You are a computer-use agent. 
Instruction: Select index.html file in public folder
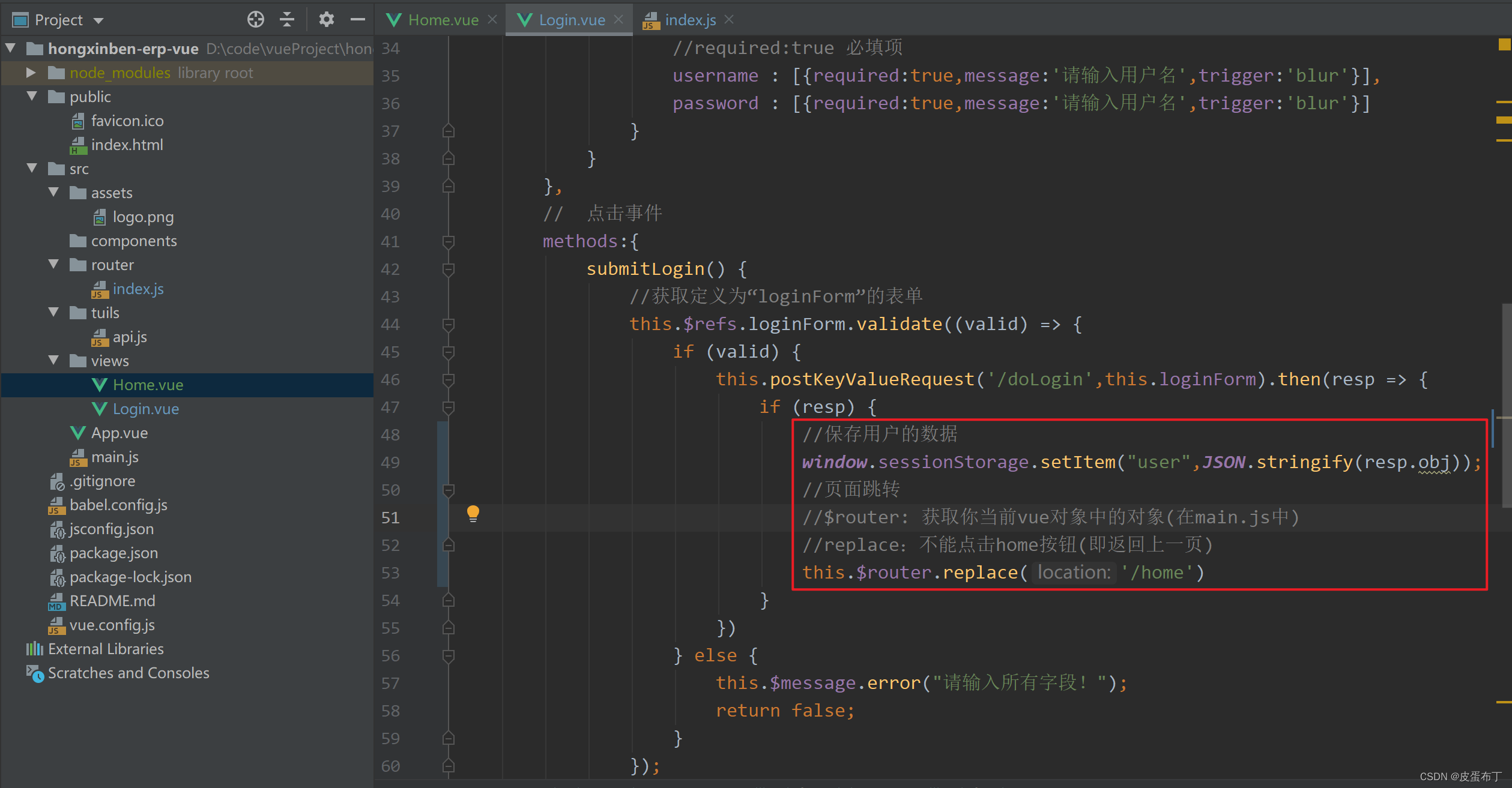[127, 145]
